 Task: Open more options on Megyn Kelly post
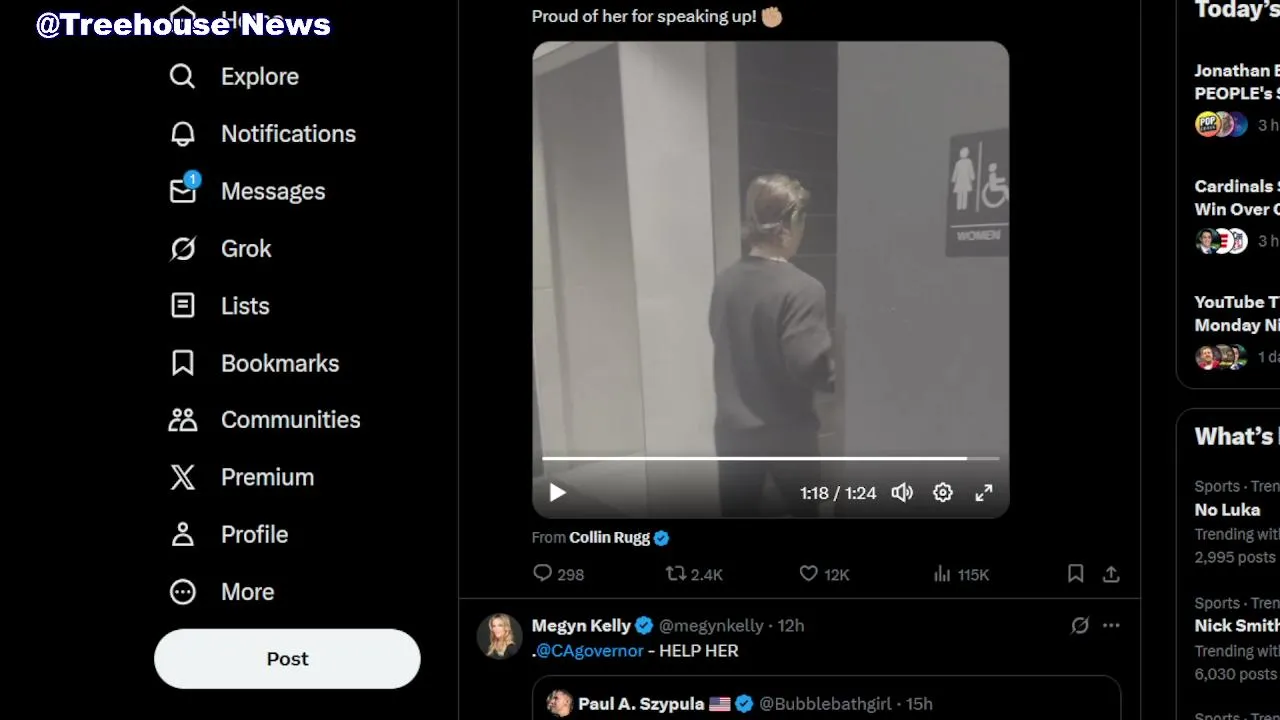click(x=1111, y=625)
